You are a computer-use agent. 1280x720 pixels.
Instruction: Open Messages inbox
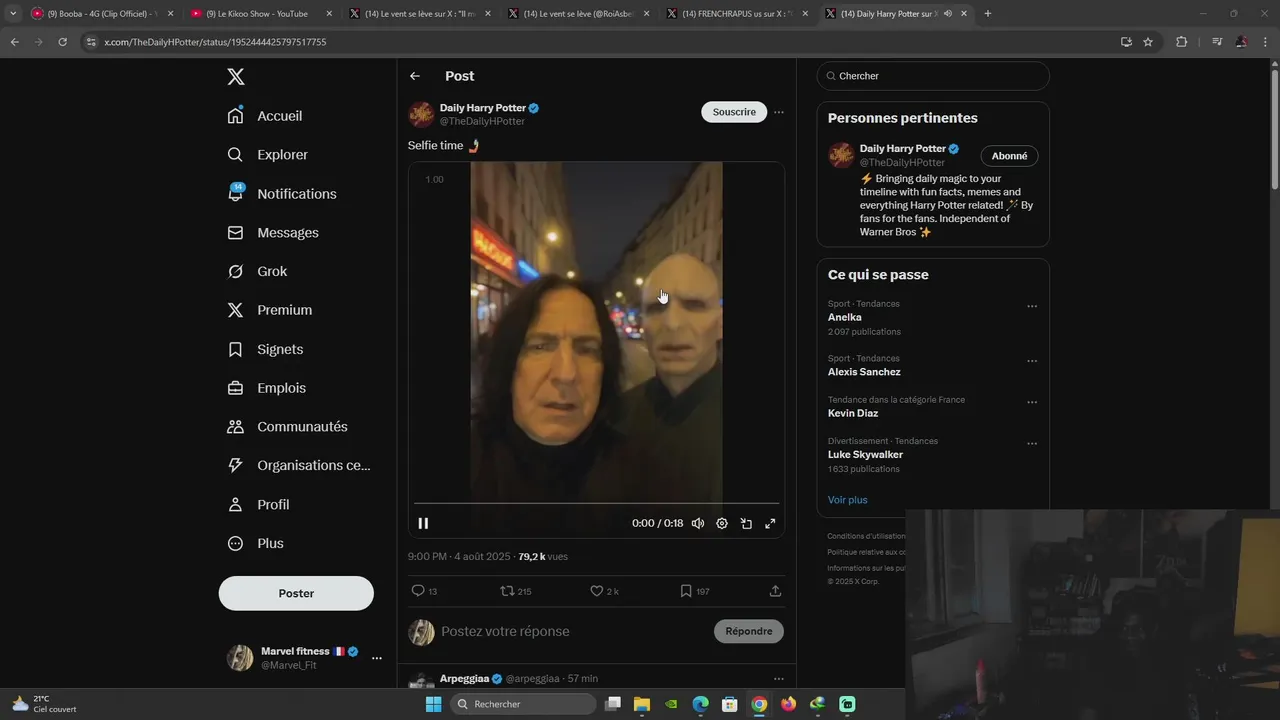(274, 233)
